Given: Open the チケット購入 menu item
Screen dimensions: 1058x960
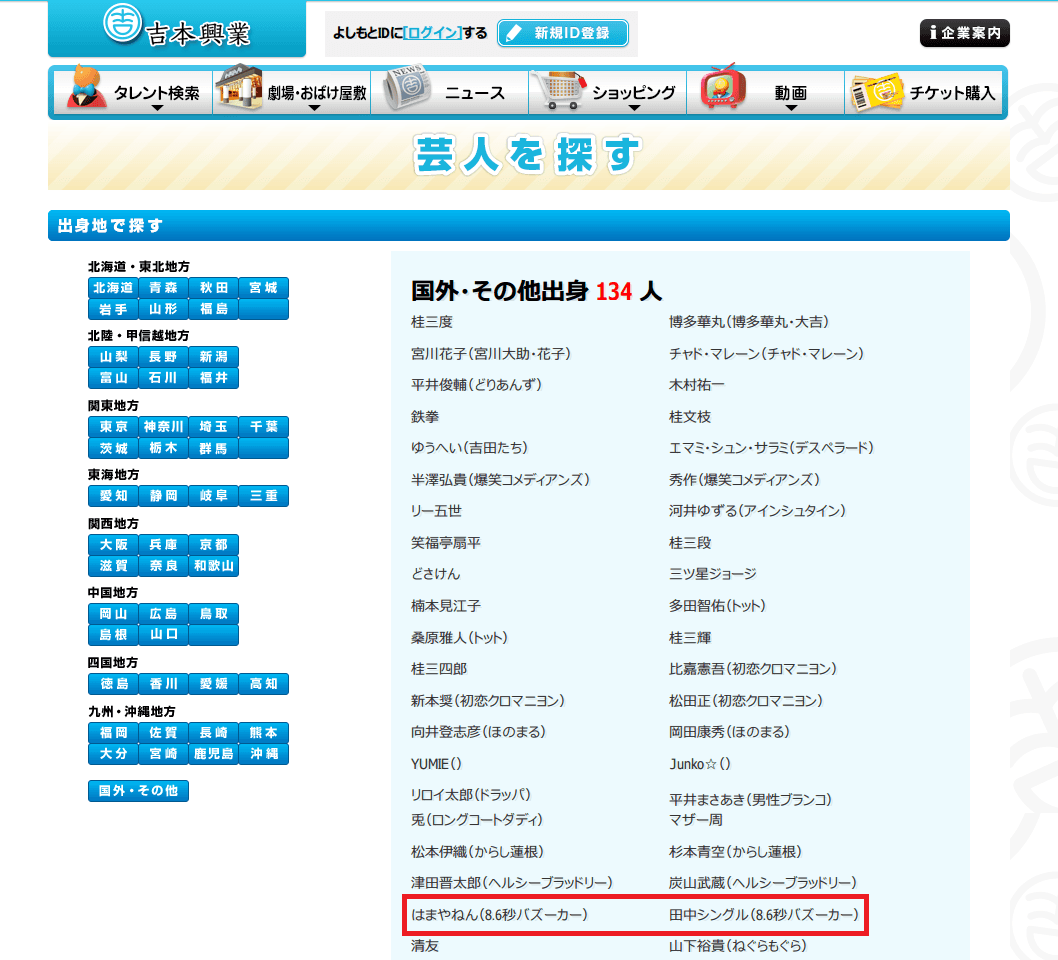Looking at the screenshot, I should coord(924,92).
